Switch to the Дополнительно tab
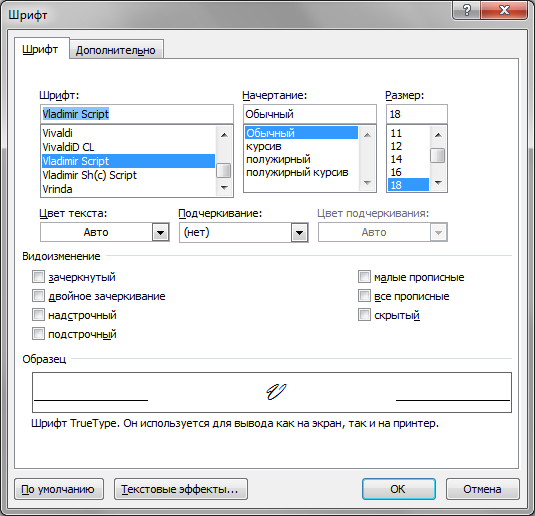This screenshot has width=535, height=516. 116,50
